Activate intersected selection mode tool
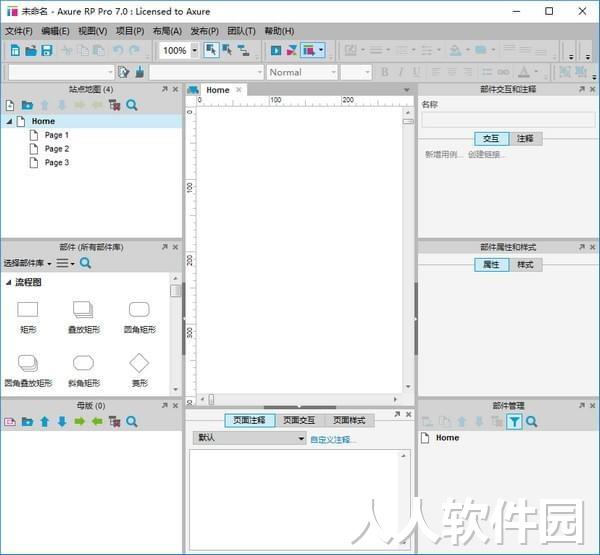Image resolution: width=600 pixels, height=555 pixels. pyautogui.click(x=211, y=50)
